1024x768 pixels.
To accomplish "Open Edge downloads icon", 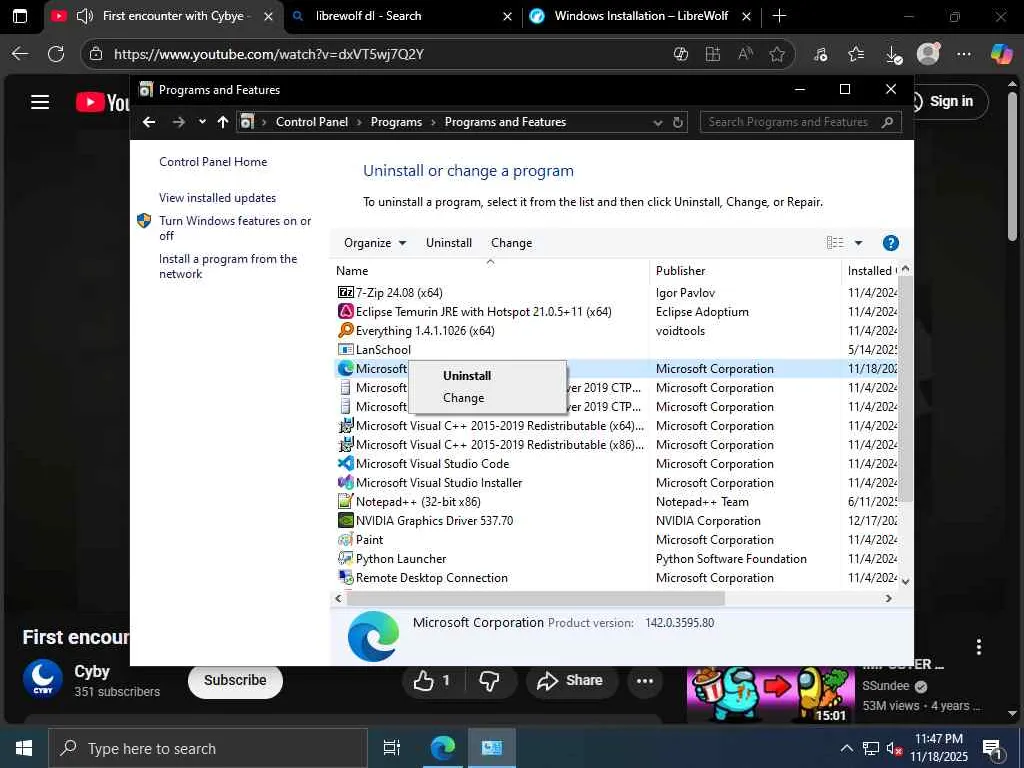I will (x=893, y=55).
